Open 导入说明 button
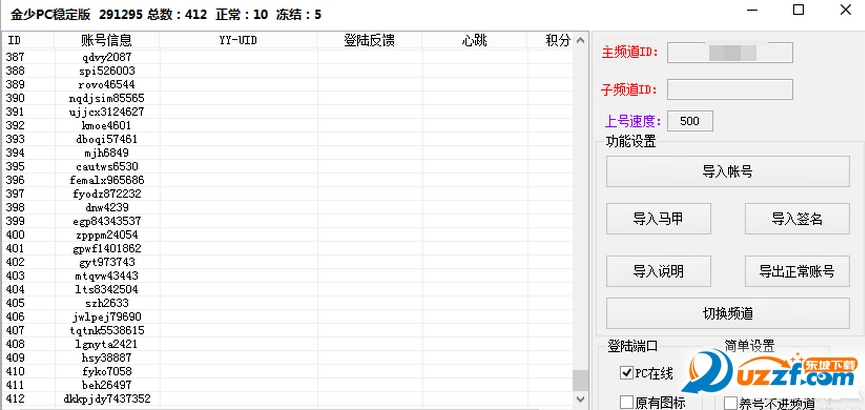 (x=658, y=271)
